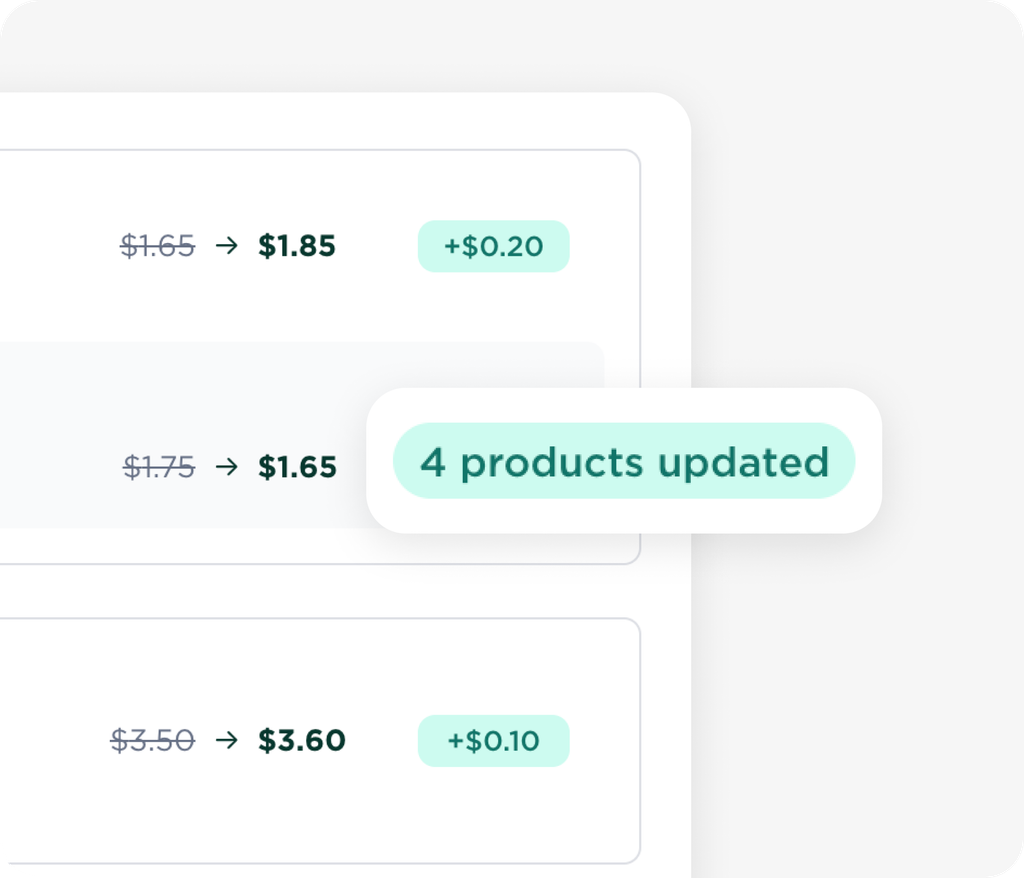
Task: Click the struck-through old price $3.50
Action: [152, 740]
